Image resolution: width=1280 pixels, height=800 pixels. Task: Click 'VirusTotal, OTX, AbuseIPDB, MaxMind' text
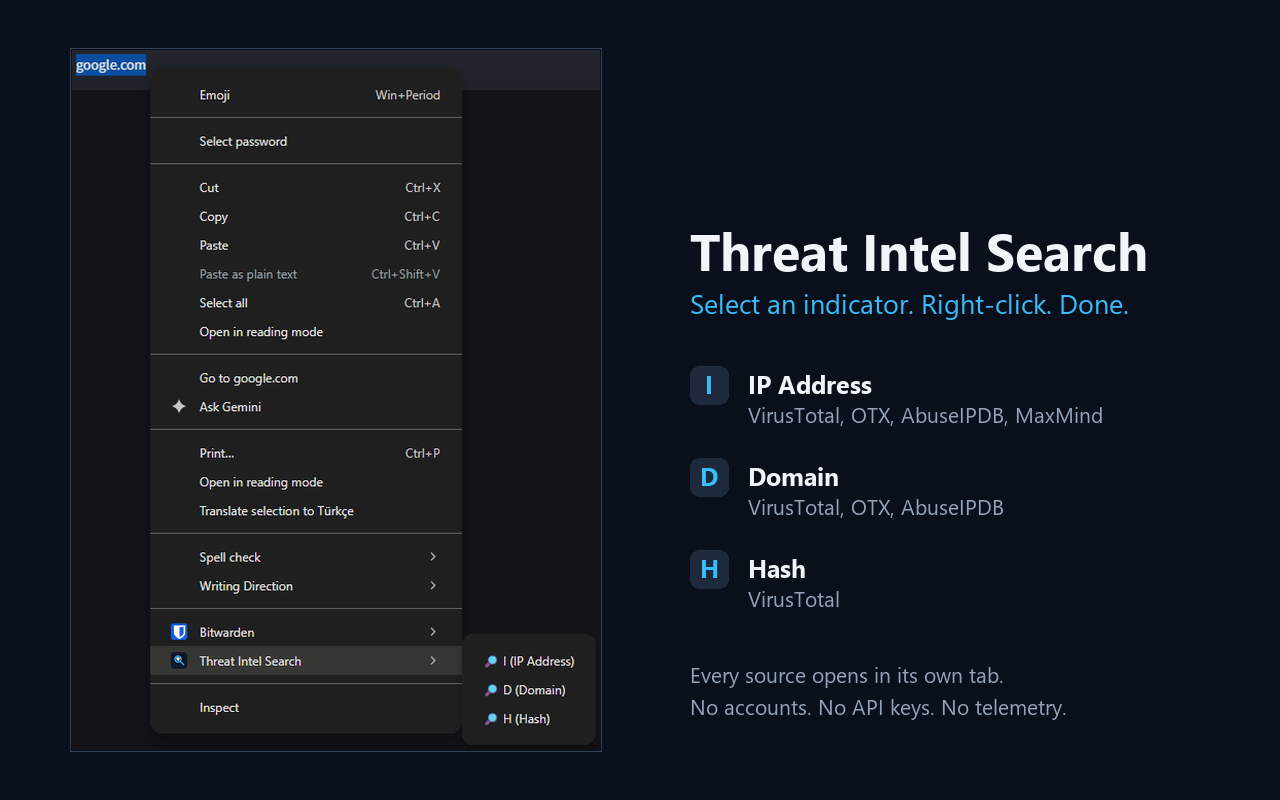(x=925, y=416)
